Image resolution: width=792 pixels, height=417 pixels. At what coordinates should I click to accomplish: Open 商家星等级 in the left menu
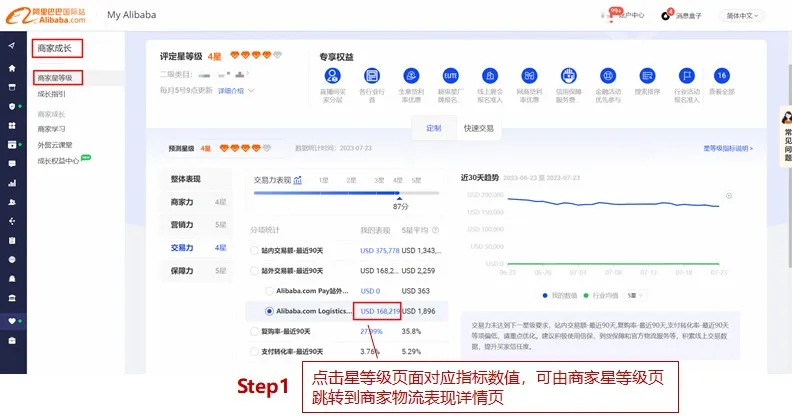[x=55, y=78]
